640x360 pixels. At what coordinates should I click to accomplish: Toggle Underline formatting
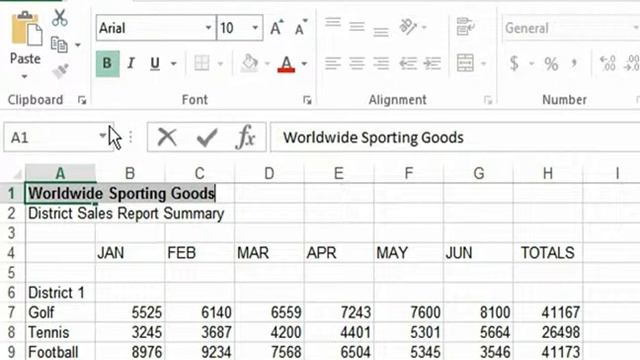155,64
